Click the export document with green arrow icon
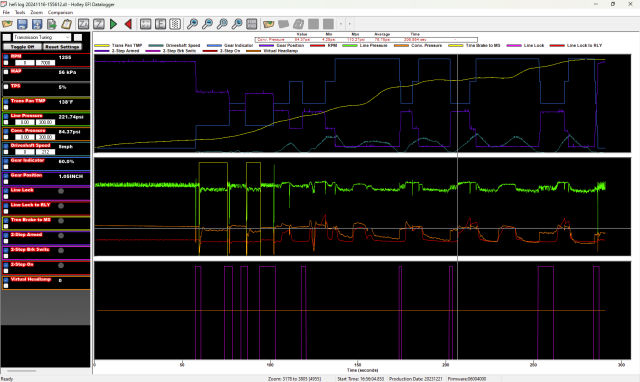This screenshot has width=640, height=382. coord(52,24)
